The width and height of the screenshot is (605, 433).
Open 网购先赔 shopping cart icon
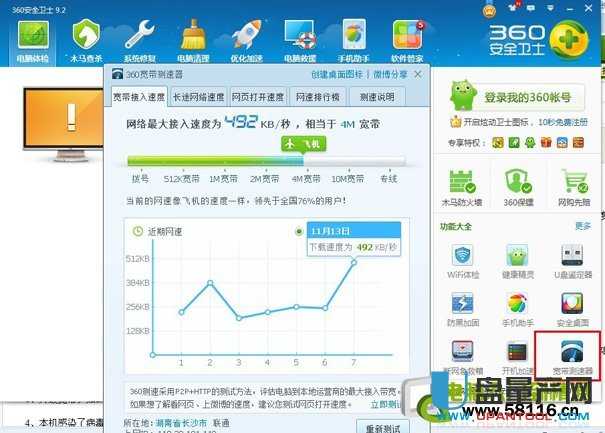[574, 188]
